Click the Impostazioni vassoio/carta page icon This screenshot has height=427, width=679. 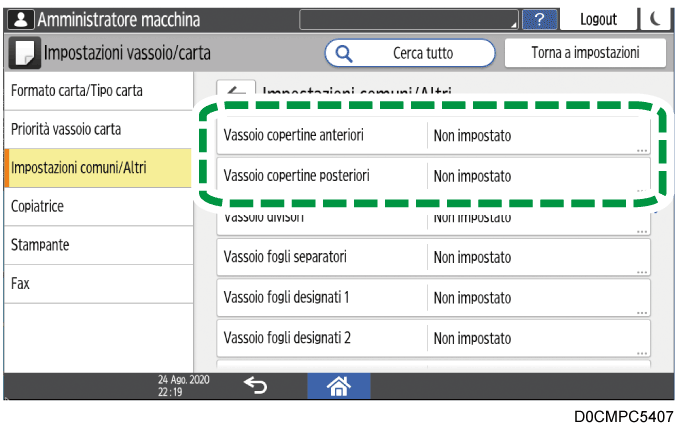pyautogui.click(x=27, y=53)
